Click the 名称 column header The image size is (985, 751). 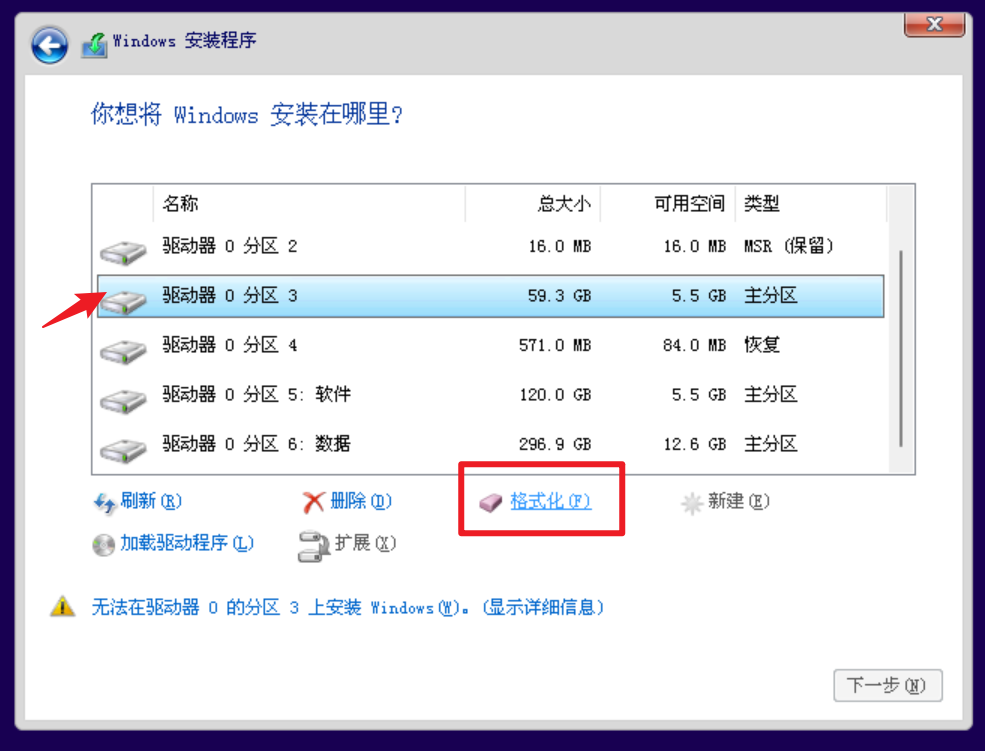(x=308, y=203)
